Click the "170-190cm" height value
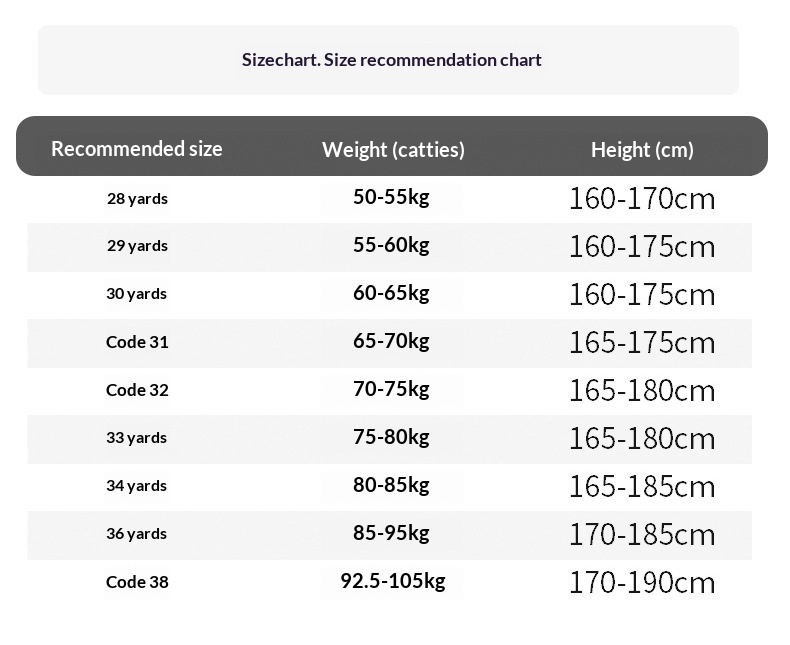 [x=642, y=583]
